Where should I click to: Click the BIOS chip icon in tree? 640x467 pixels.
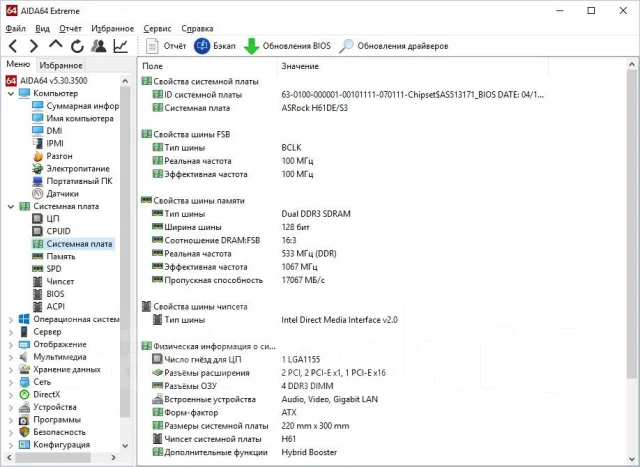point(38,294)
